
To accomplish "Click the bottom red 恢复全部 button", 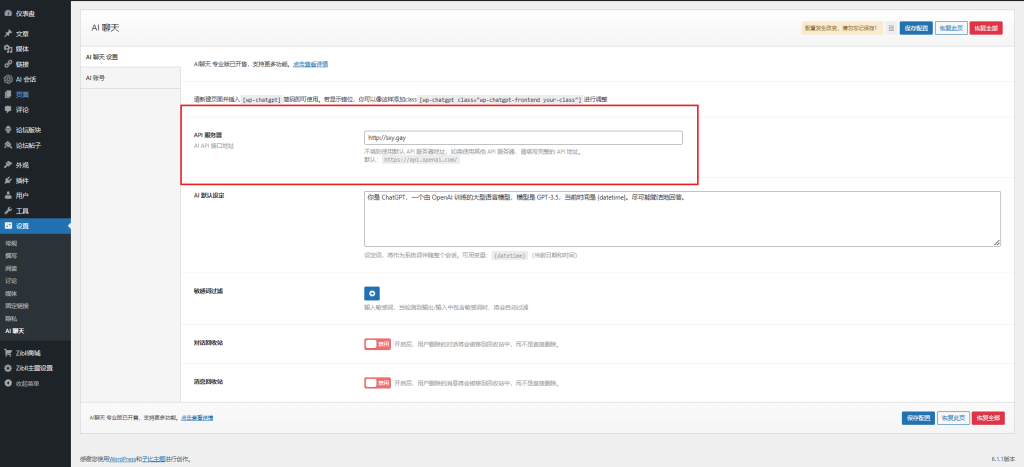I will tap(985, 417).
